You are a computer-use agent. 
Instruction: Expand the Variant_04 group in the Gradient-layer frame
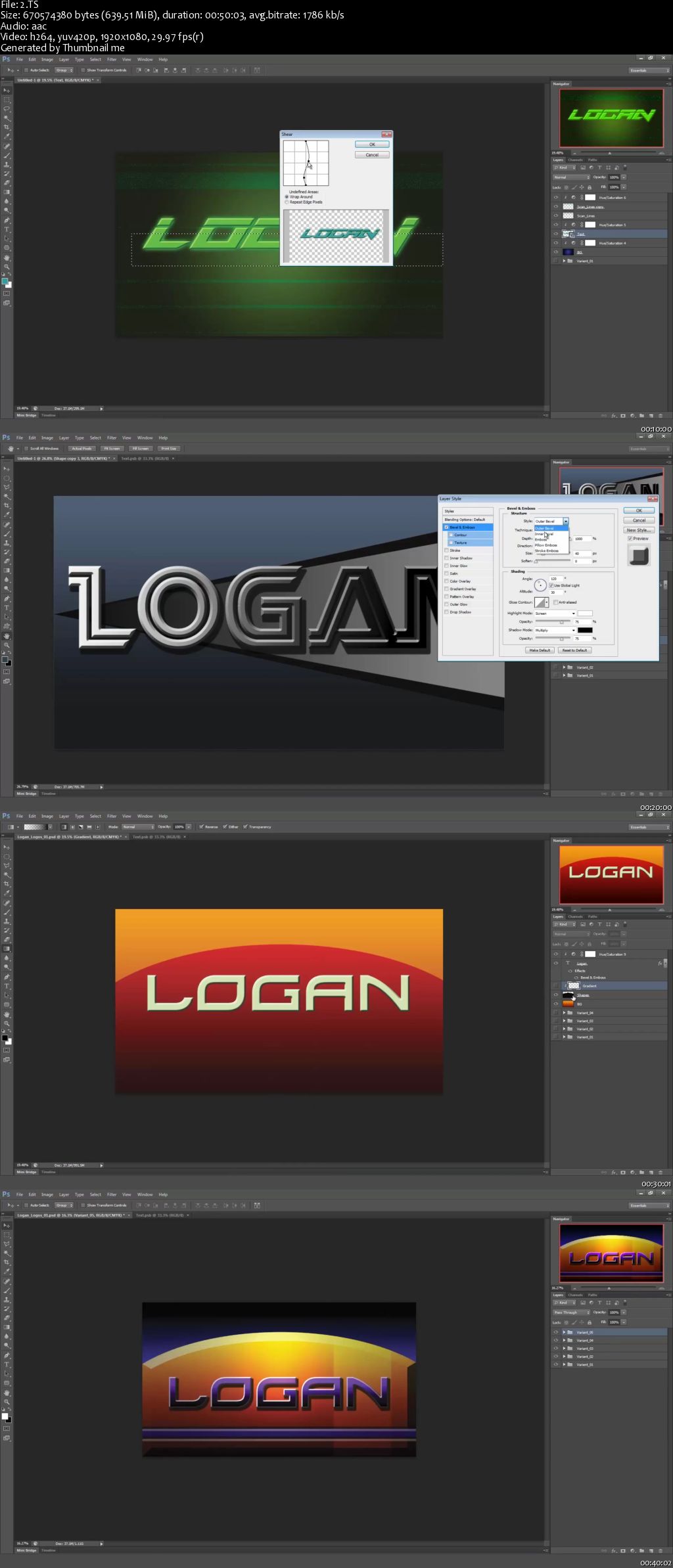(564, 1013)
